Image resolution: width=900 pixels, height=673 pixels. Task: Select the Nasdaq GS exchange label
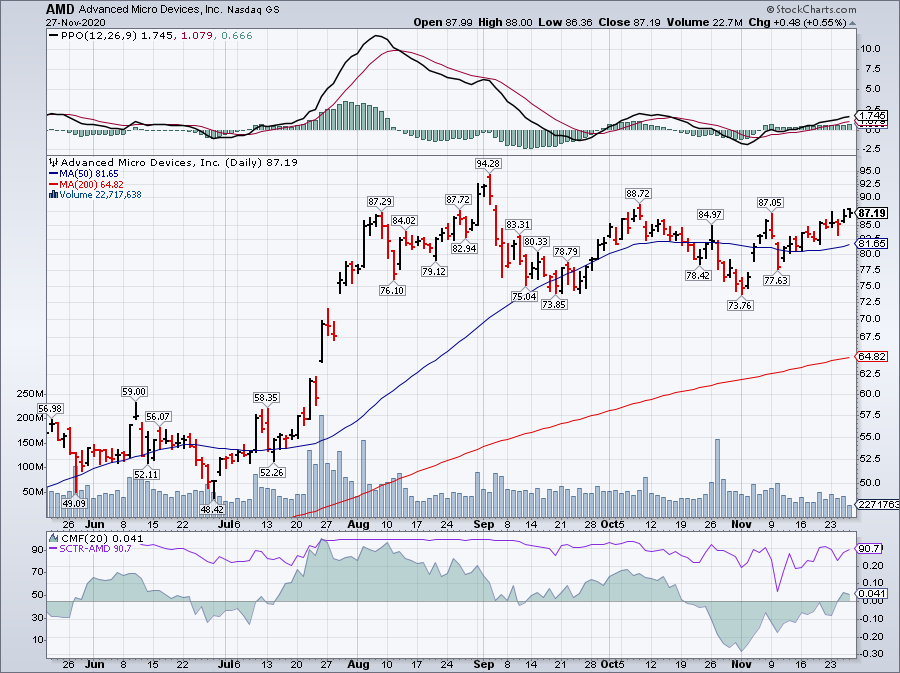click(x=253, y=10)
